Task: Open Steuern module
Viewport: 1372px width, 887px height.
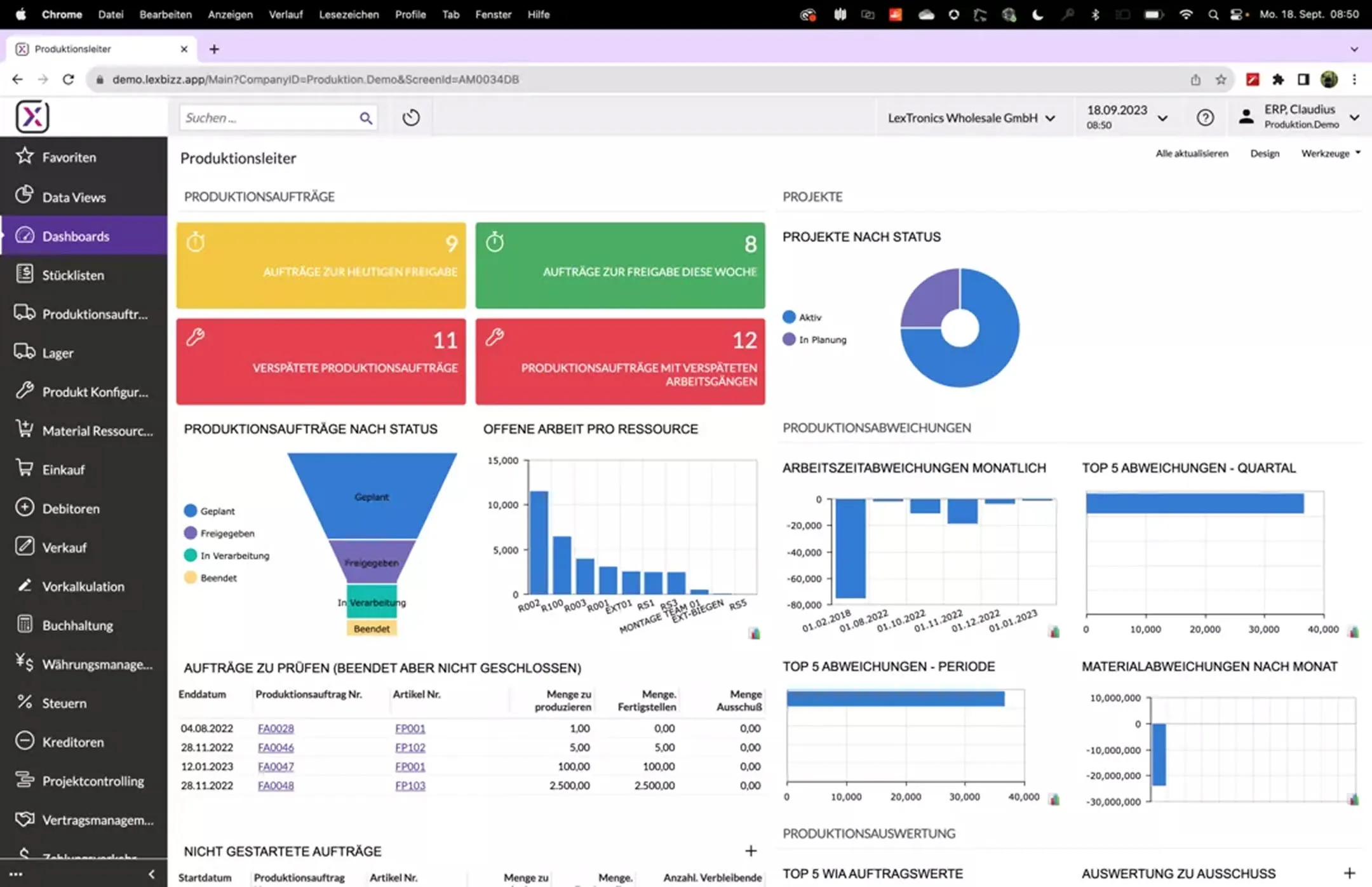Action: coord(84,703)
